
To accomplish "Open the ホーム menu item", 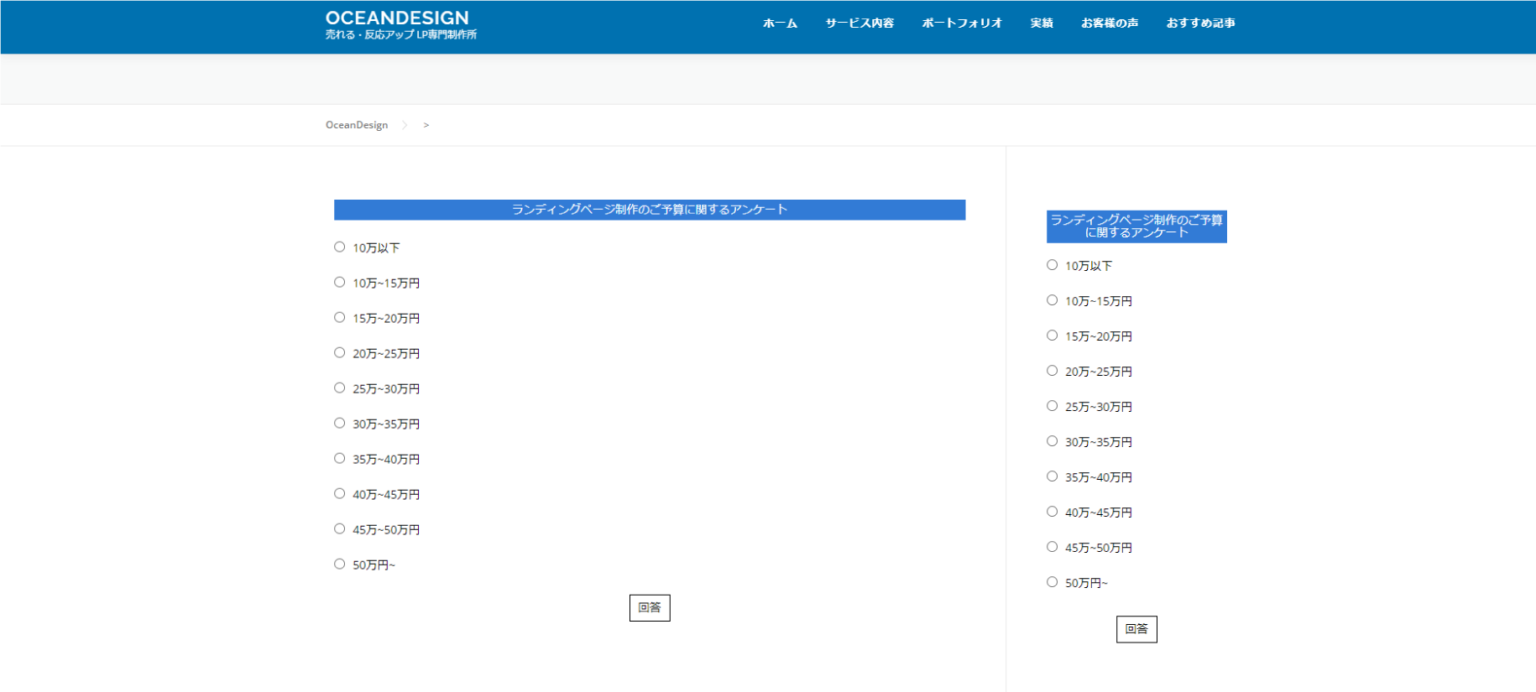I will pyautogui.click(x=780, y=22).
